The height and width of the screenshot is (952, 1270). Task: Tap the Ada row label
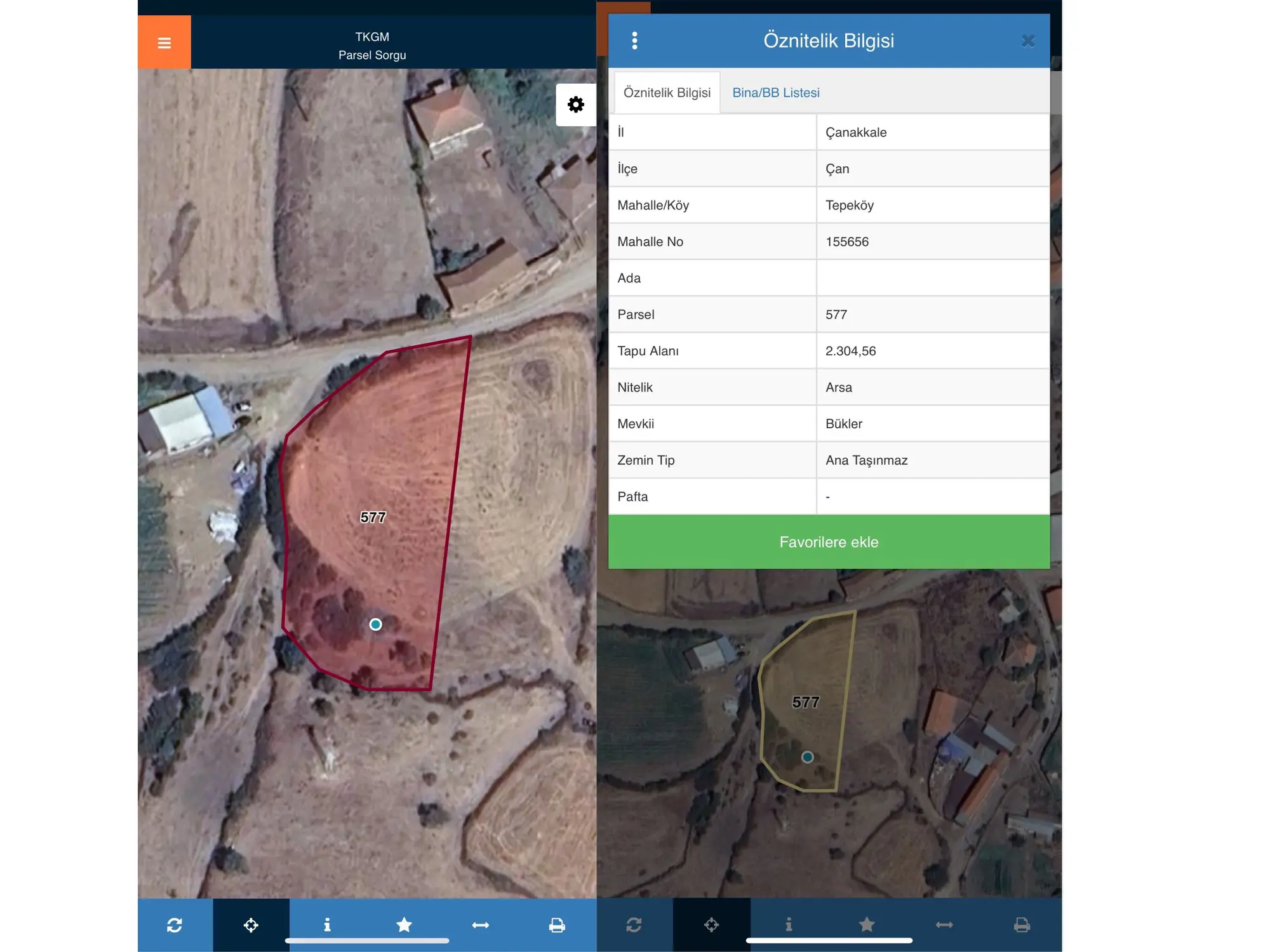point(629,278)
